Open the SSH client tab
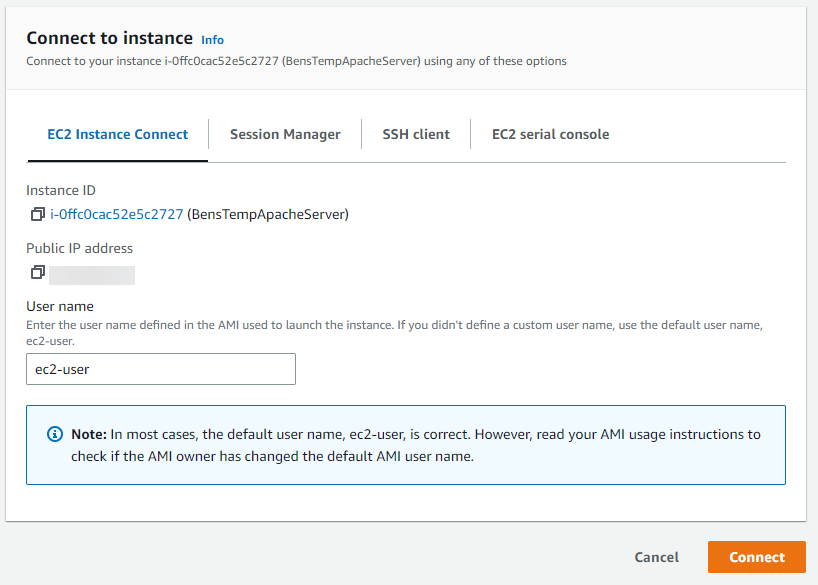 click(x=416, y=134)
